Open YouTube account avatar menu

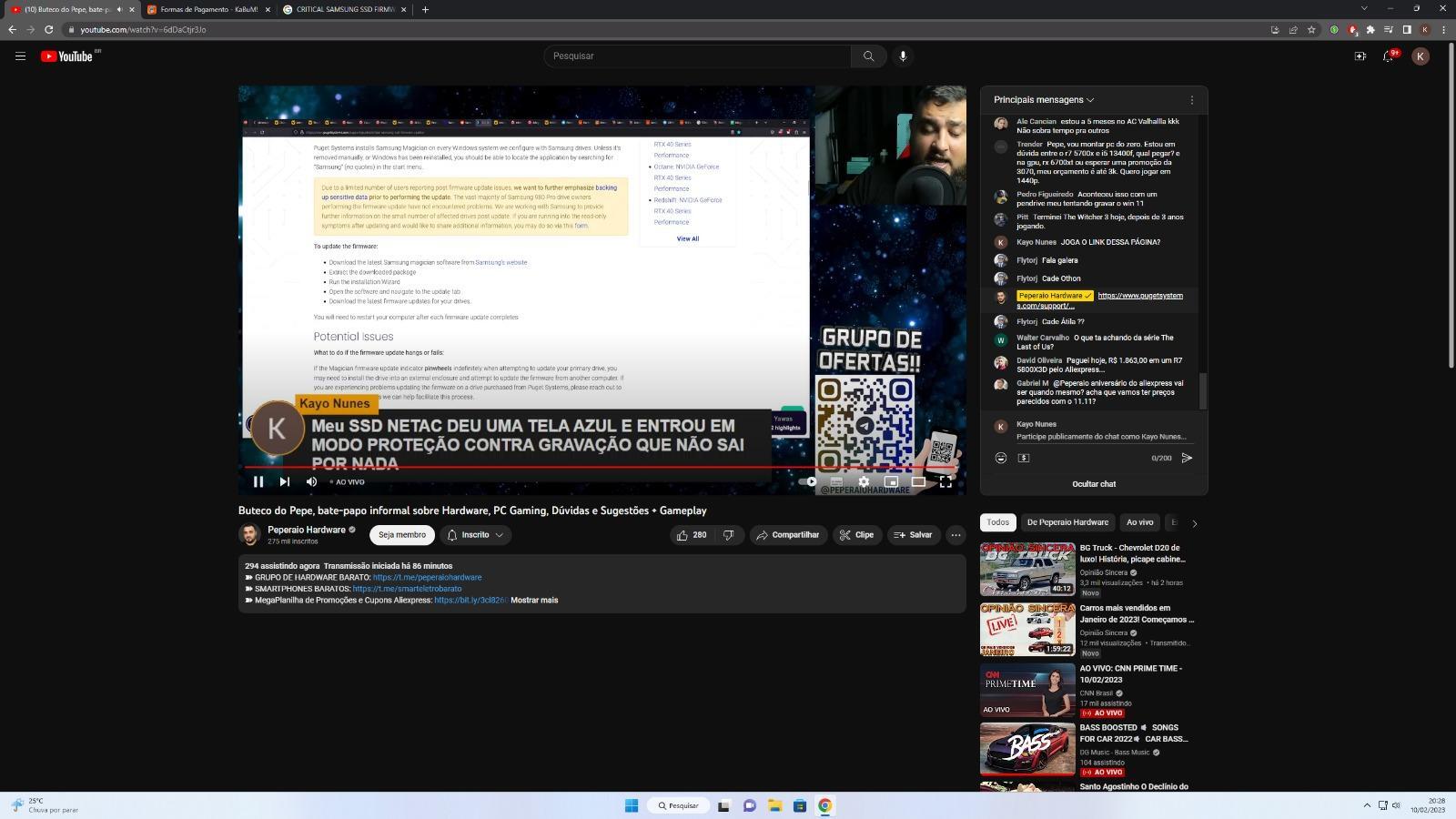pos(1421,56)
